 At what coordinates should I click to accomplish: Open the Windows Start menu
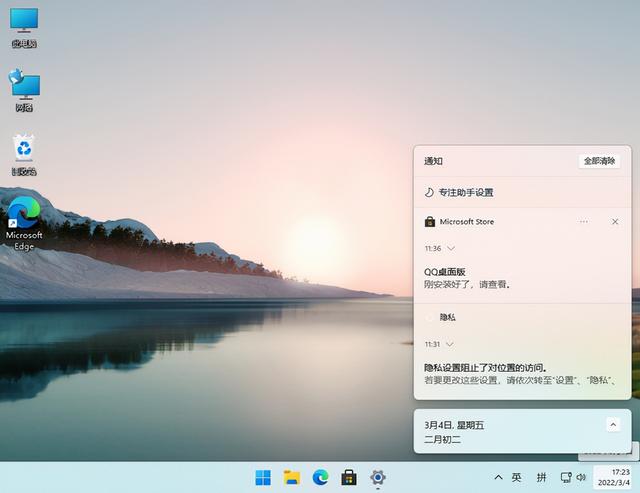(x=263, y=478)
